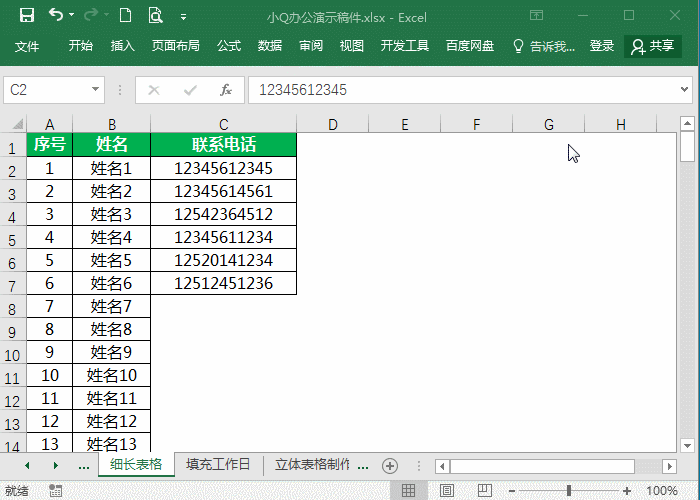This screenshot has width=700, height=500.
Task: Click next sheet navigation arrow
Action: pyautogui.click(x=55, y=466)
